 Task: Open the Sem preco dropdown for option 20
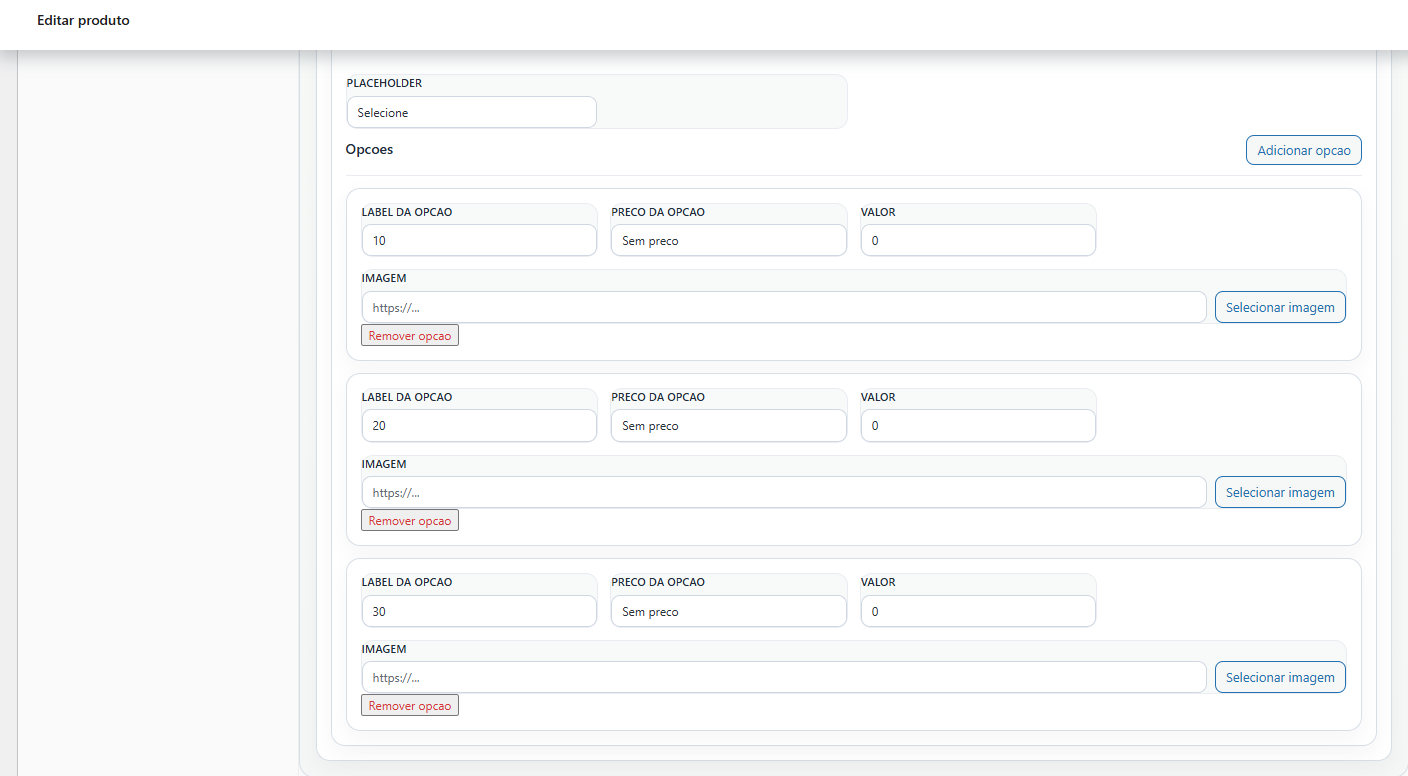pos(728,425)
